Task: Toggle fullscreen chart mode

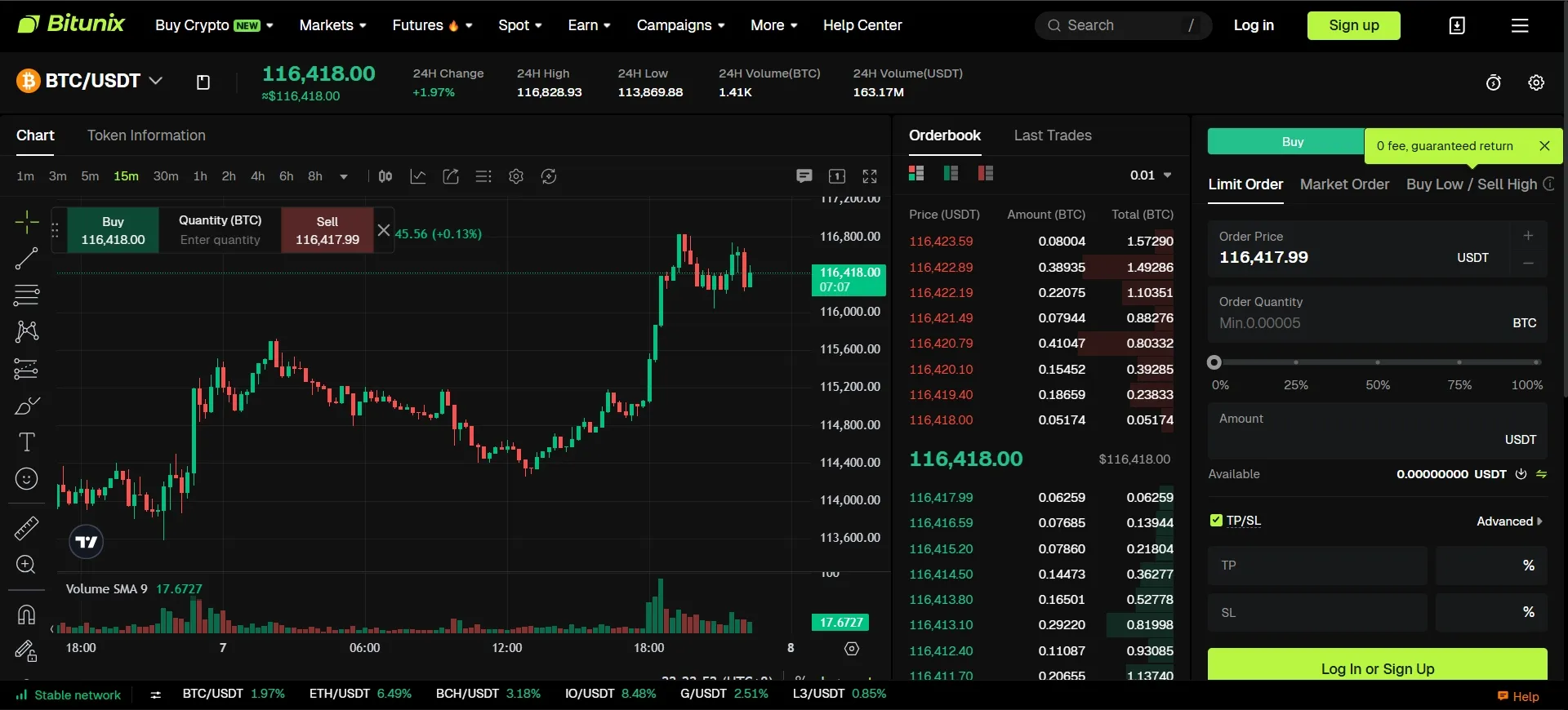Action: click(x=870, y=176)
